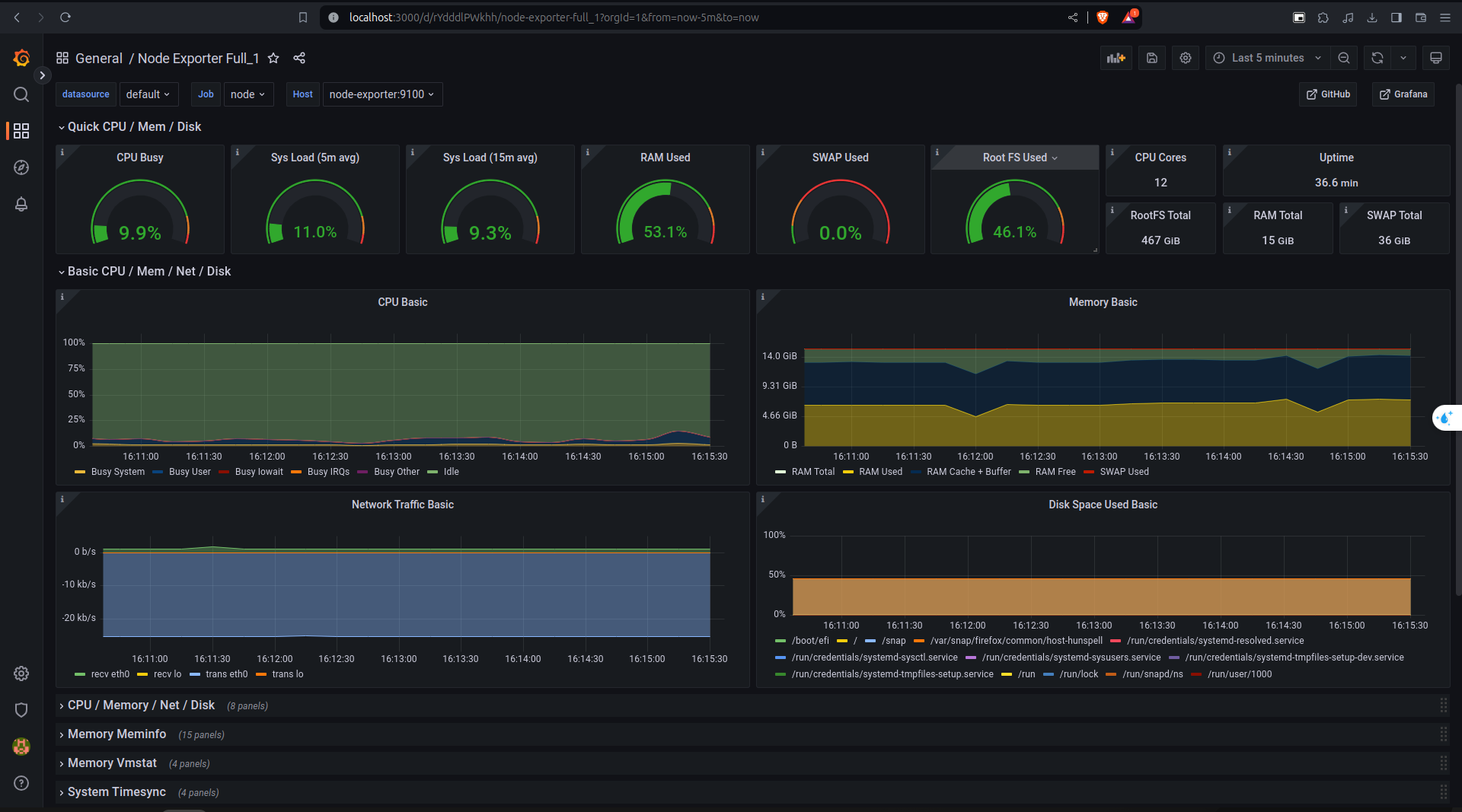Show info for RAM Used panel
This screenshot has width=1462, height=812.
pyautogui.click(x=588, y=152)
